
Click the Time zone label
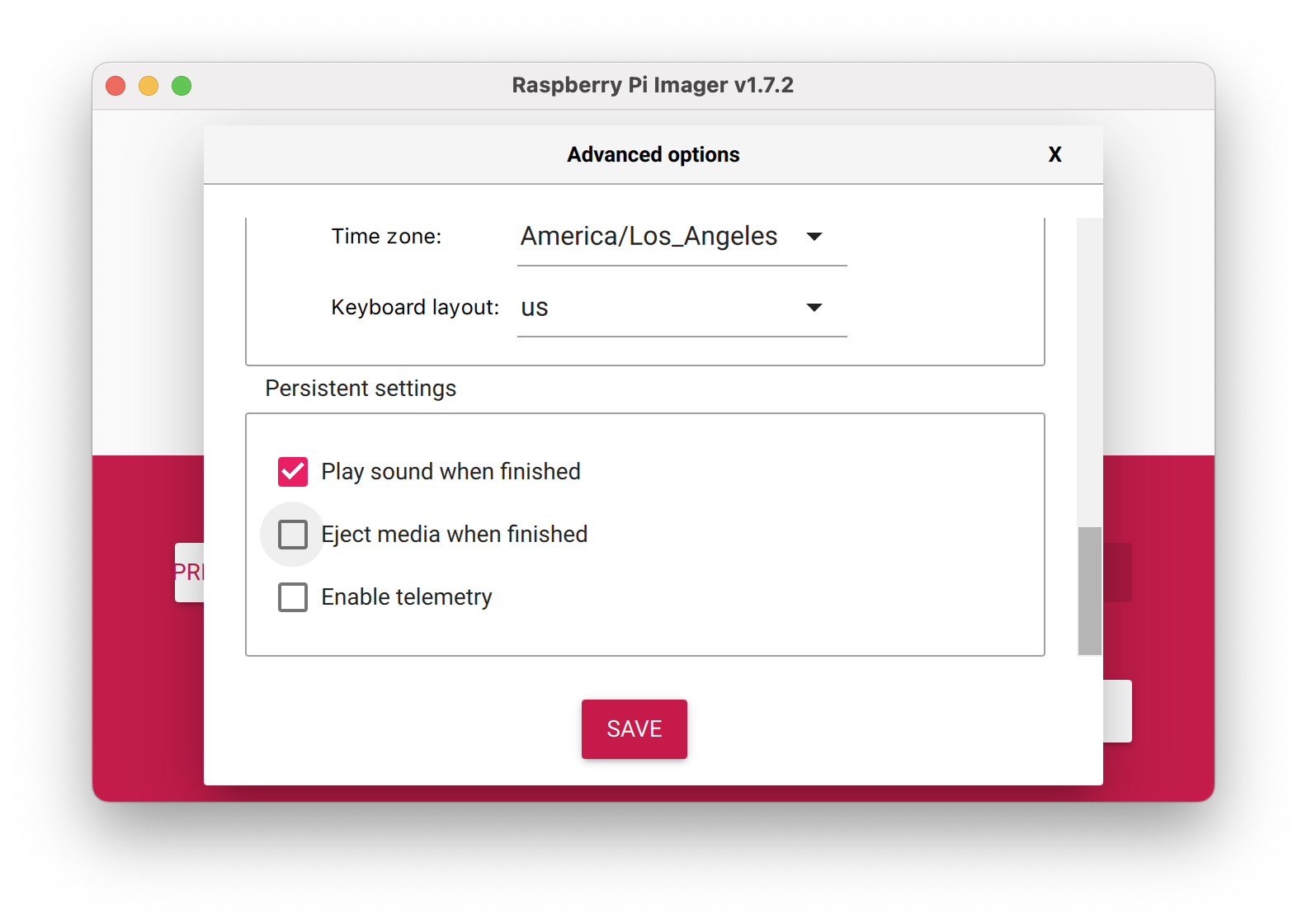tap(386, 237)
